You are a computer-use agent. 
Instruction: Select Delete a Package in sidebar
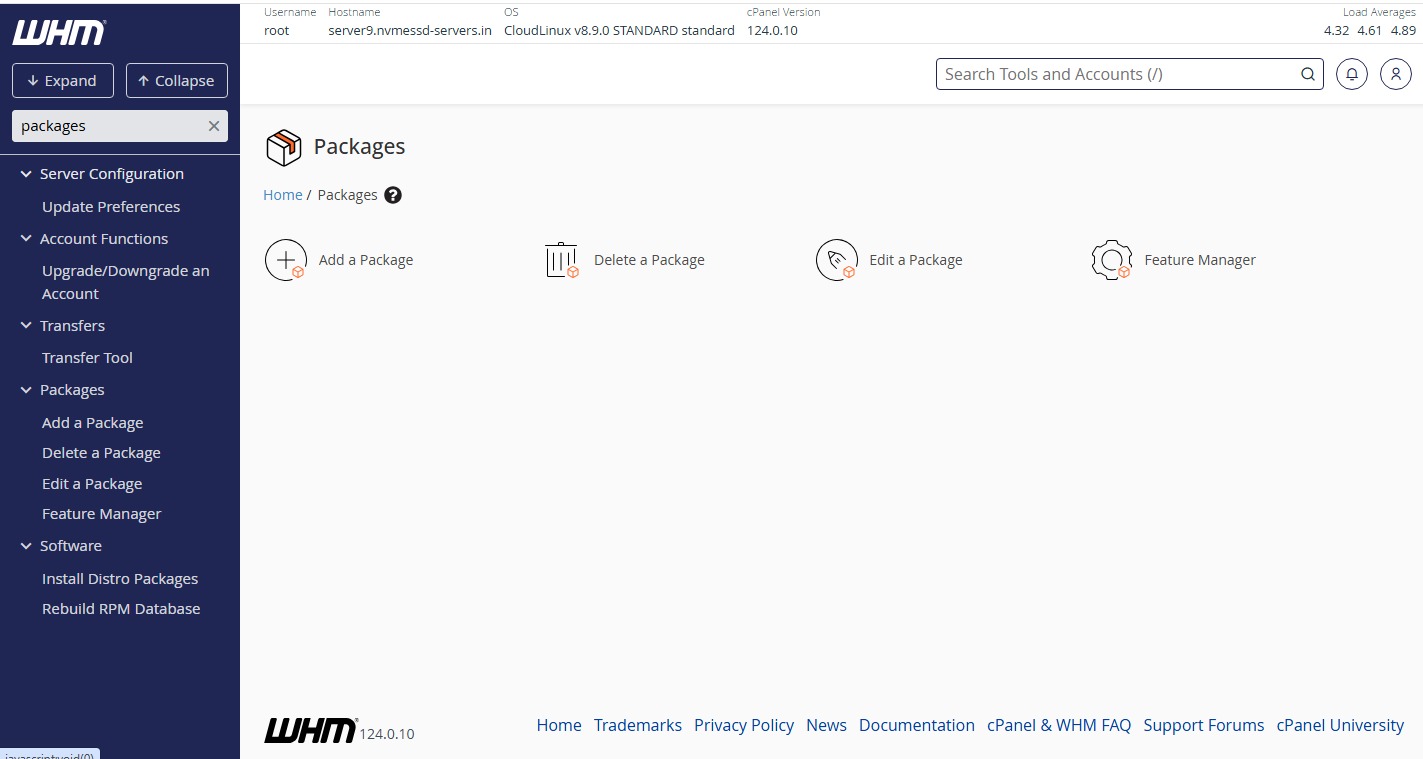click(x=101, y=453)
